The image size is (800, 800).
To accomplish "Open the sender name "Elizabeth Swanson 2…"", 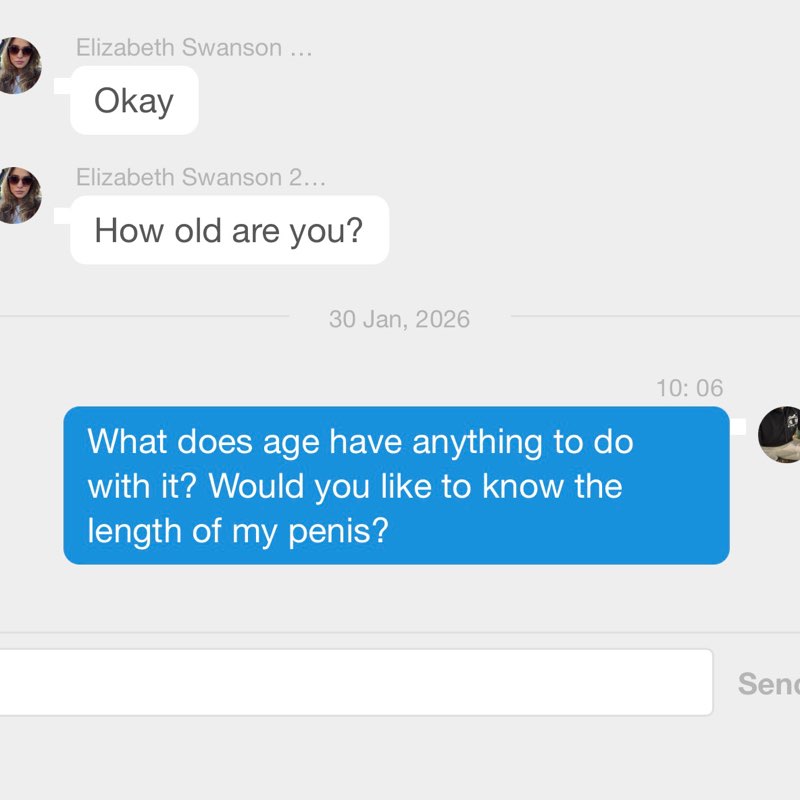I will pyautogui.click(x=200, y=178).
